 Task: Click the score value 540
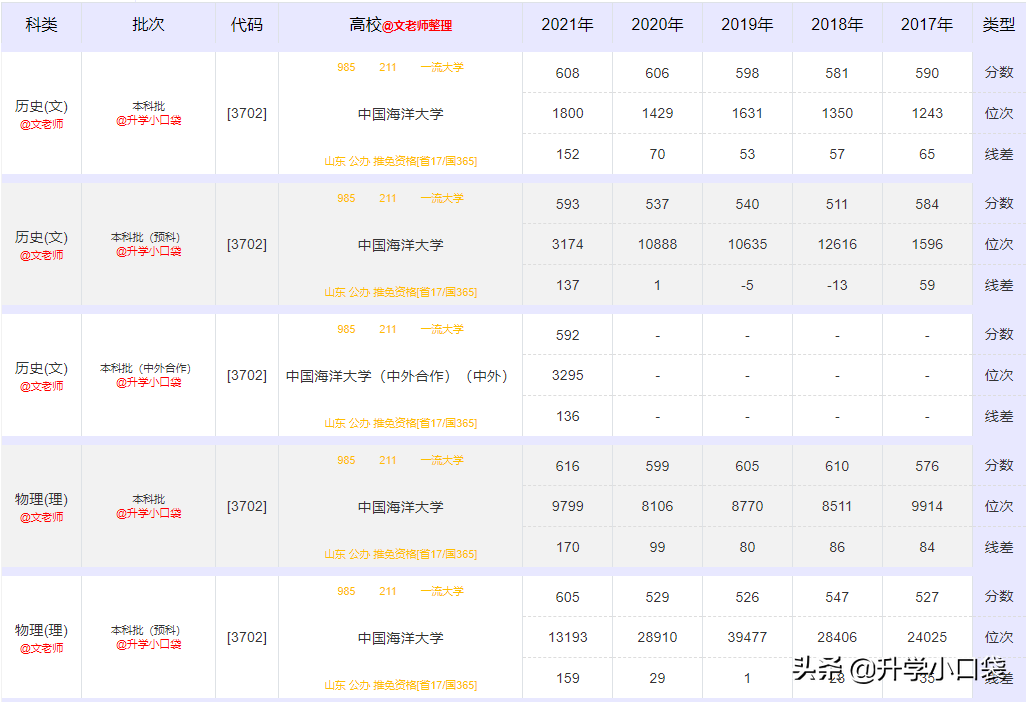[747, 204]
